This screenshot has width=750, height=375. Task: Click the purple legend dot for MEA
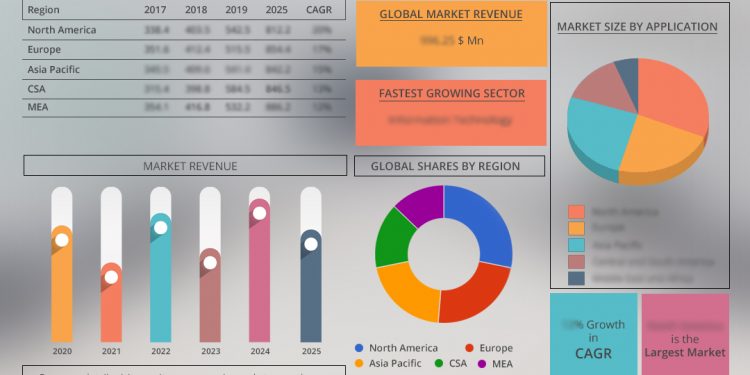[x=483, y=364]
